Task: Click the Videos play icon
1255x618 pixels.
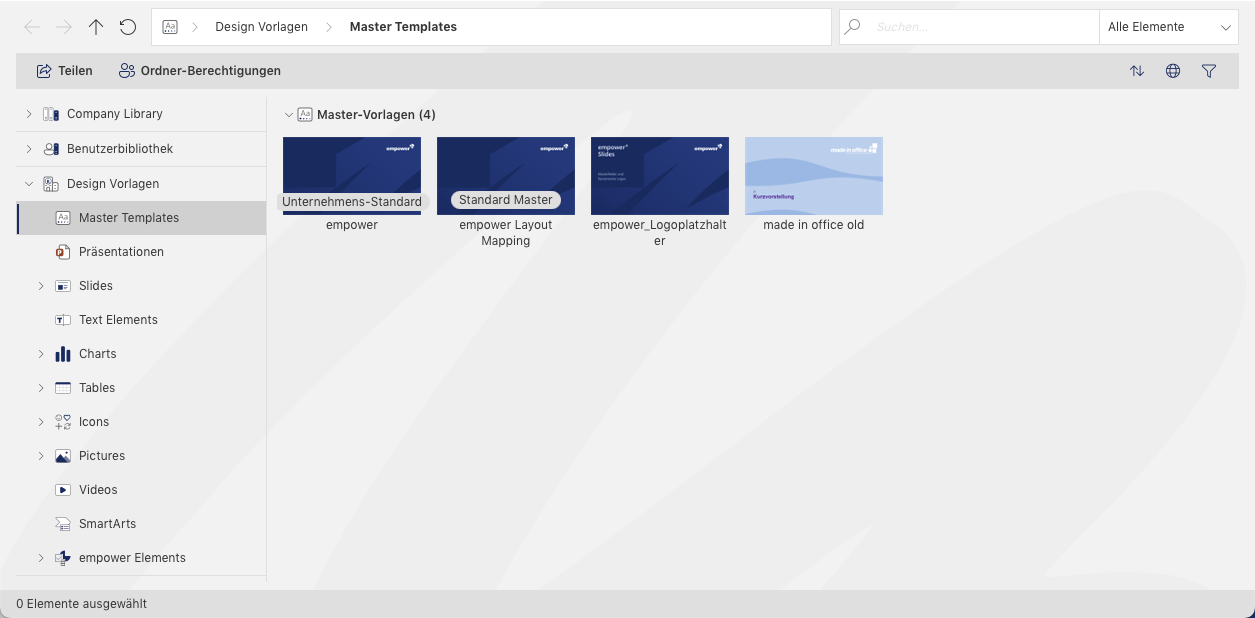Action: 63,490
